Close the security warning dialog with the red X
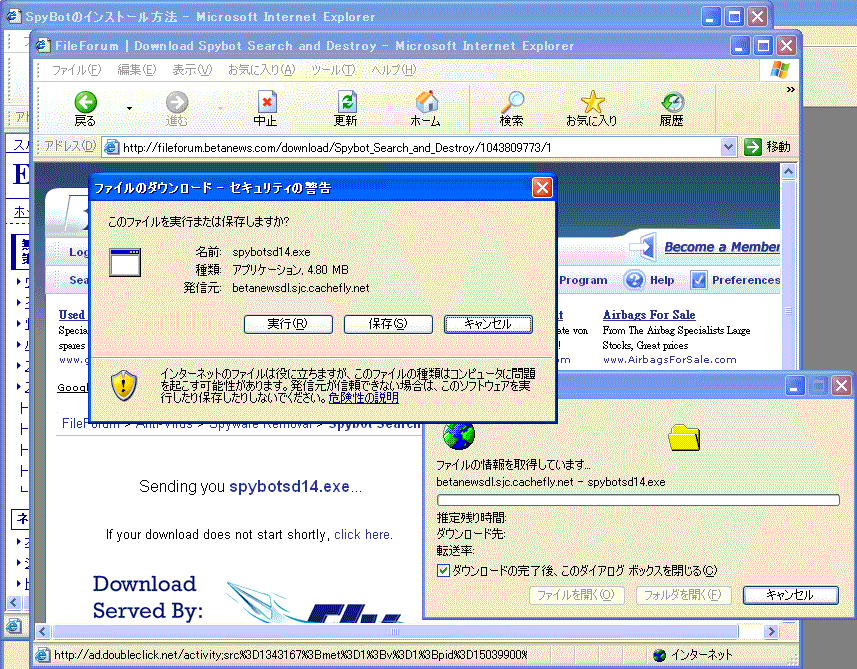 (x=542, y=188)
